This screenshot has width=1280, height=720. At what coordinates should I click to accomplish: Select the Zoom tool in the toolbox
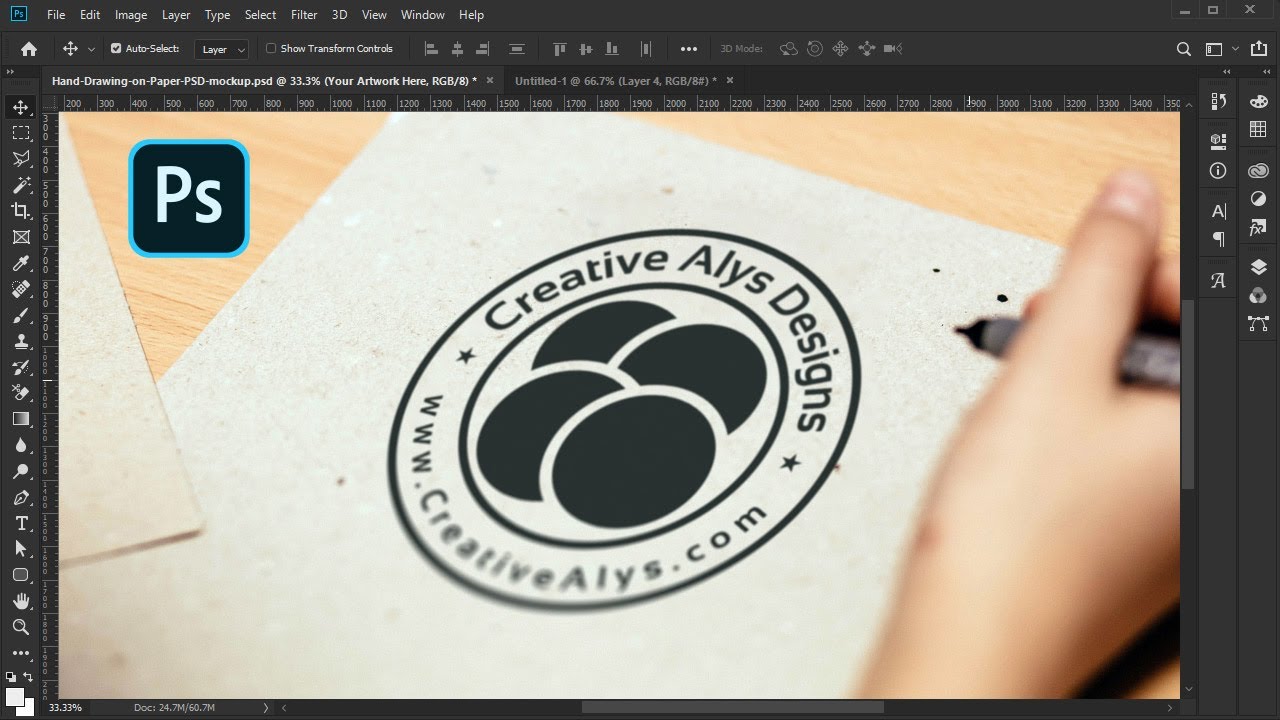20,627
